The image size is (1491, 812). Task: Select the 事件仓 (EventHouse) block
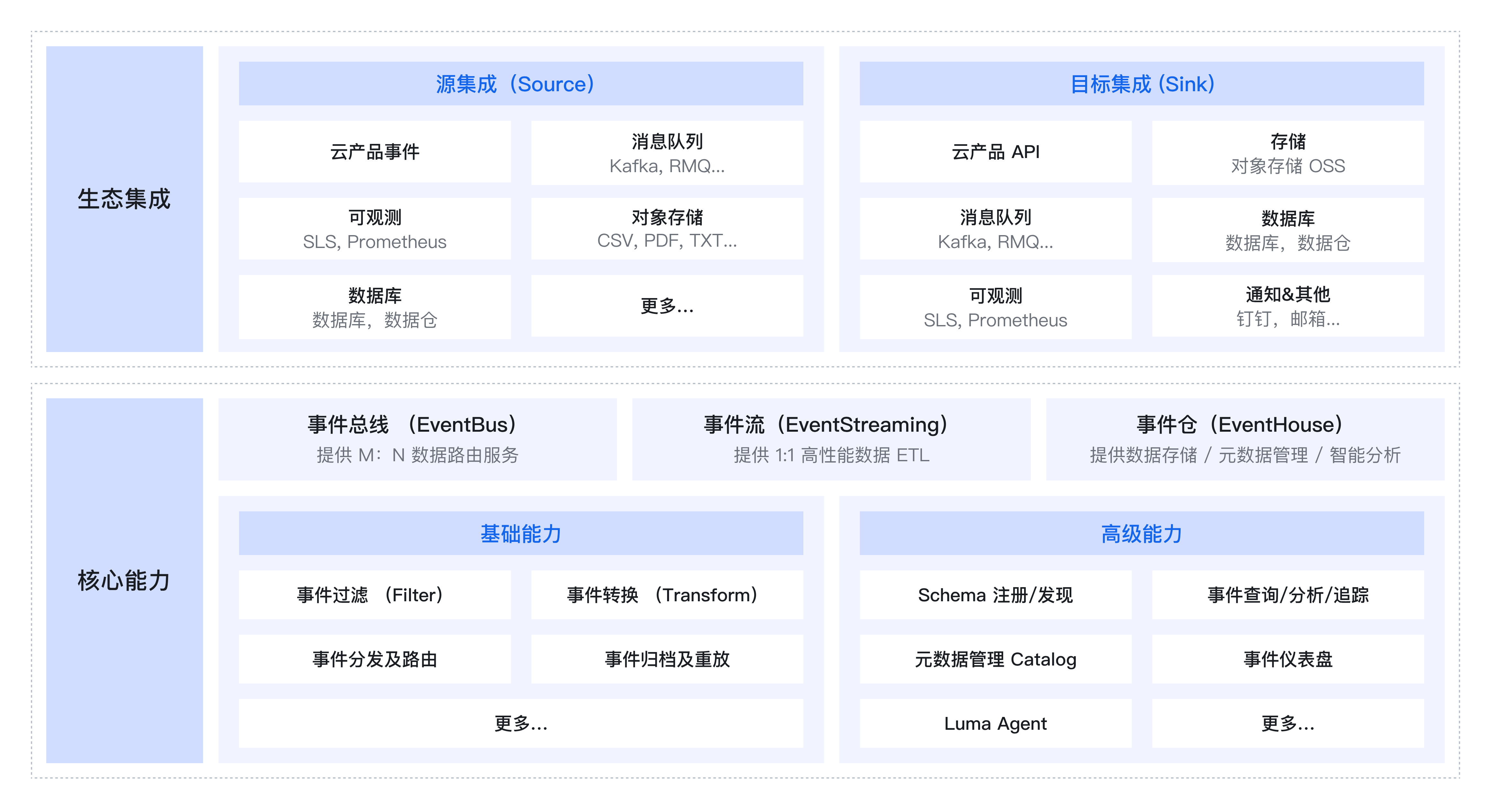(1245, 439)
